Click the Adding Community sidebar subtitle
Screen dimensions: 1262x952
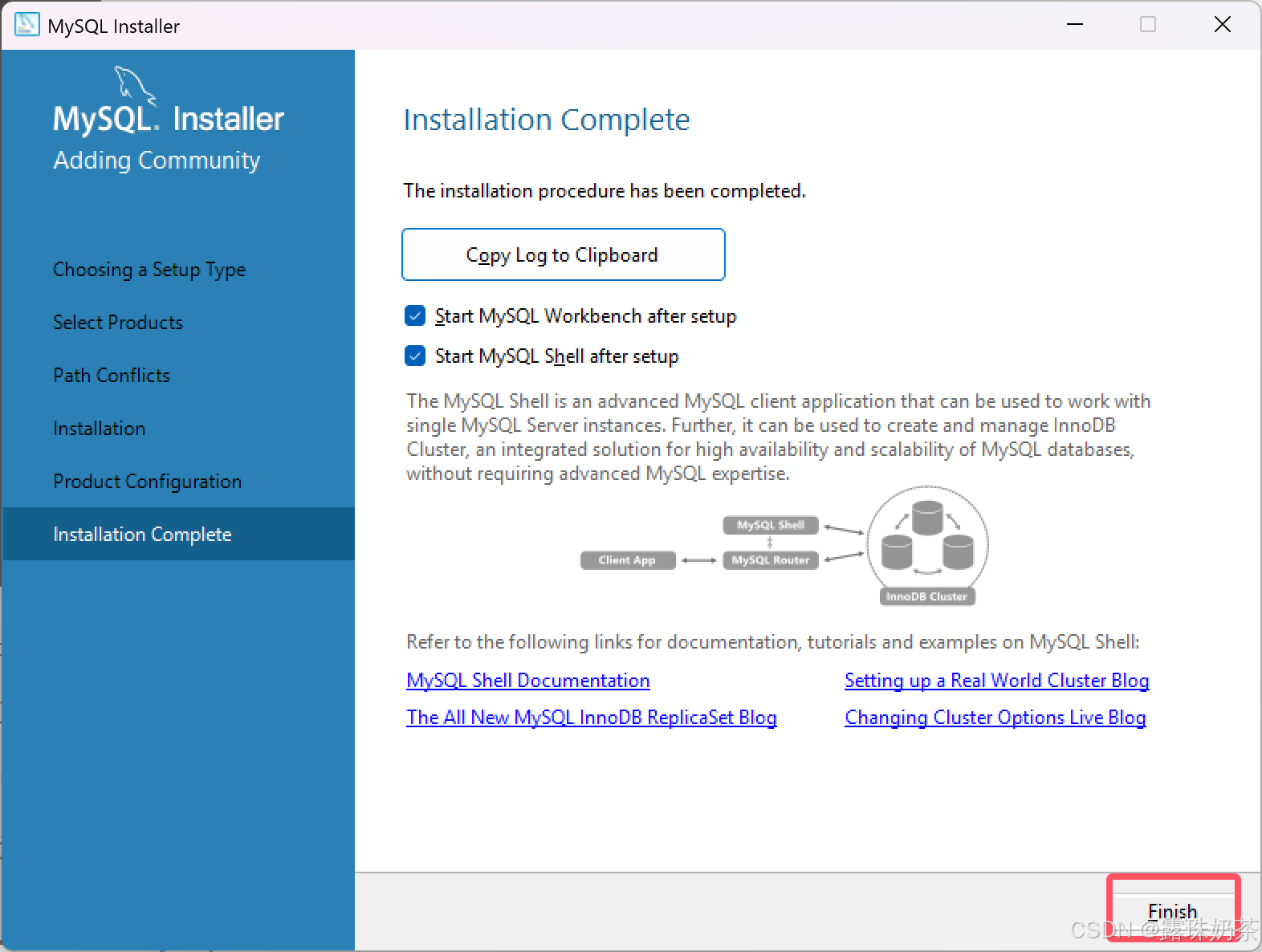point(157,161)
